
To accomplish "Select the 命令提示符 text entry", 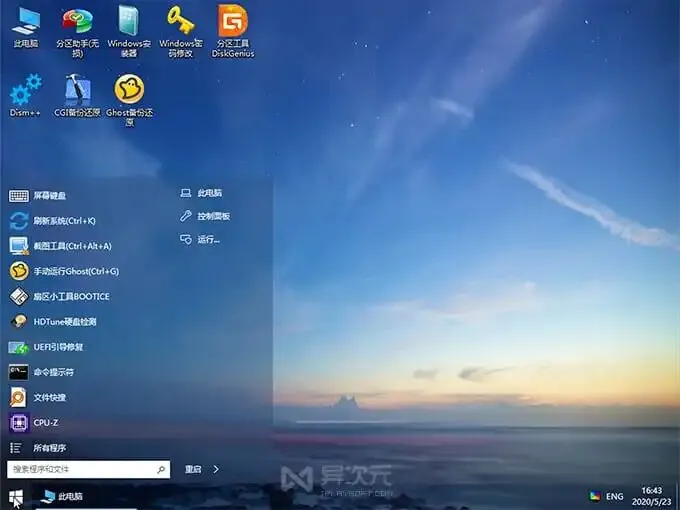I will [54, 372].
